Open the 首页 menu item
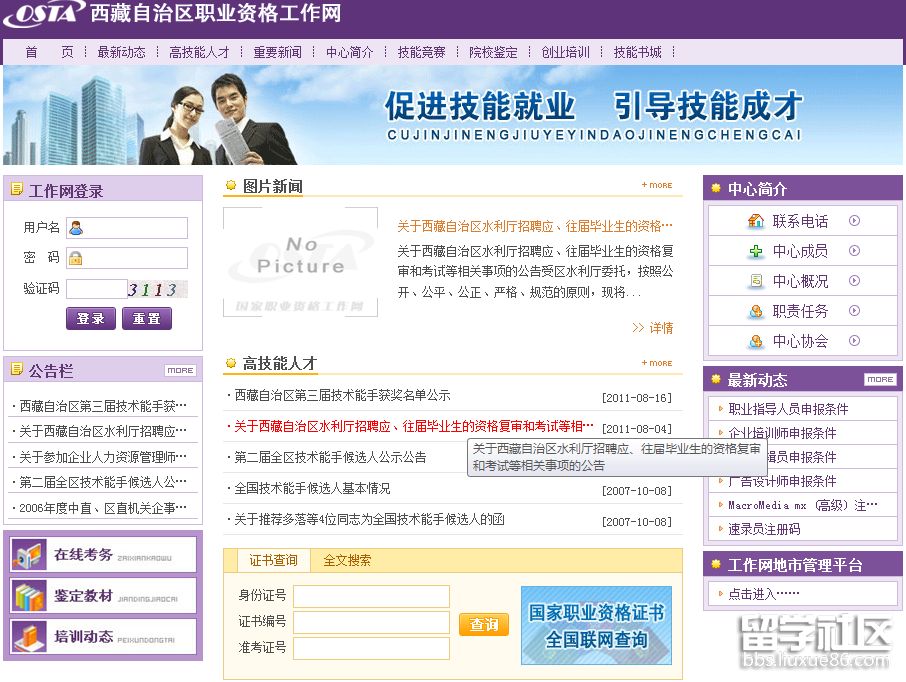The height and width of the screenshot is (682, 906). [x=48, y=52]
